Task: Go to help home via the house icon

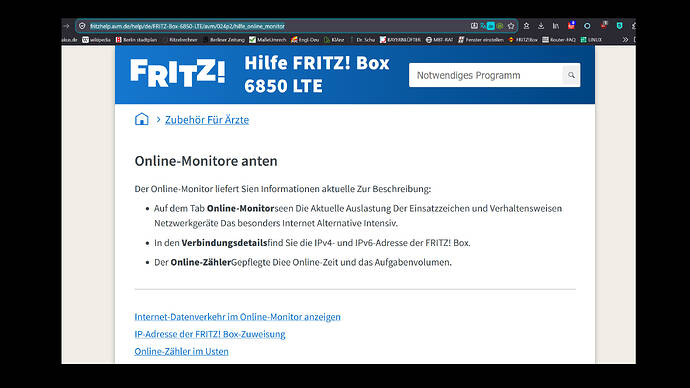Action: click(x=142, y=119)
